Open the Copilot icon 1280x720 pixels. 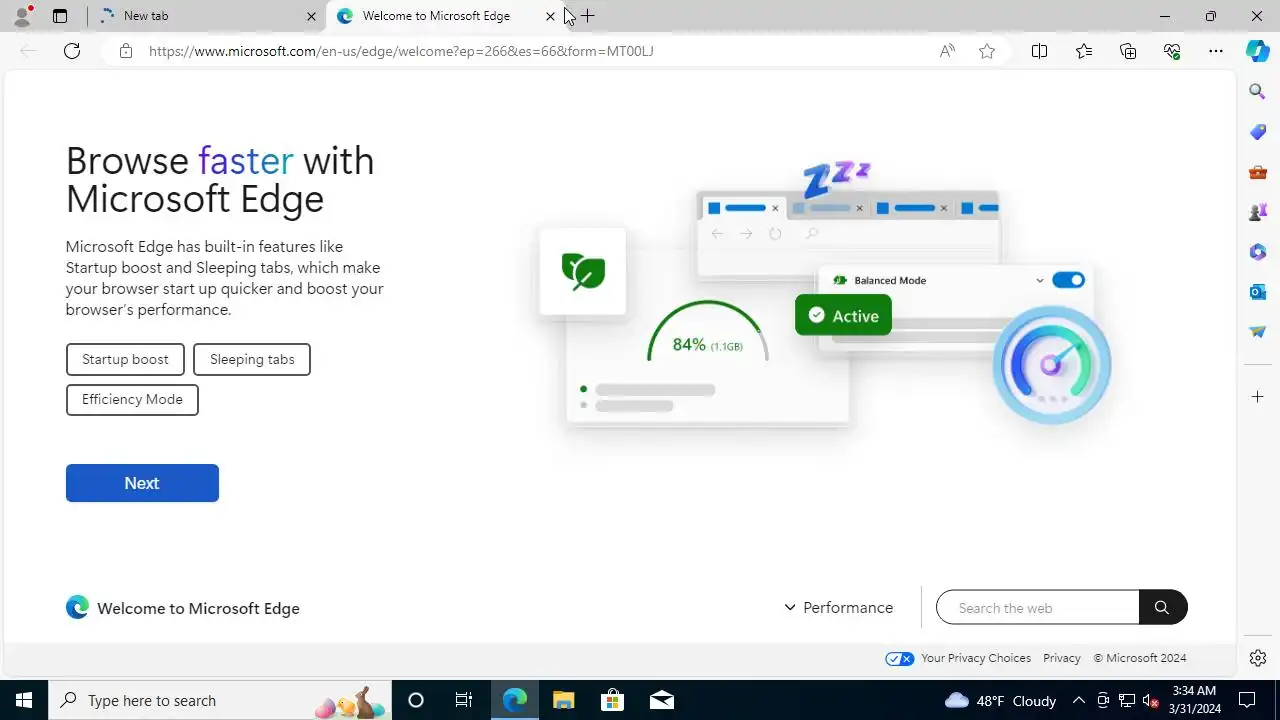pos(1258,51)
